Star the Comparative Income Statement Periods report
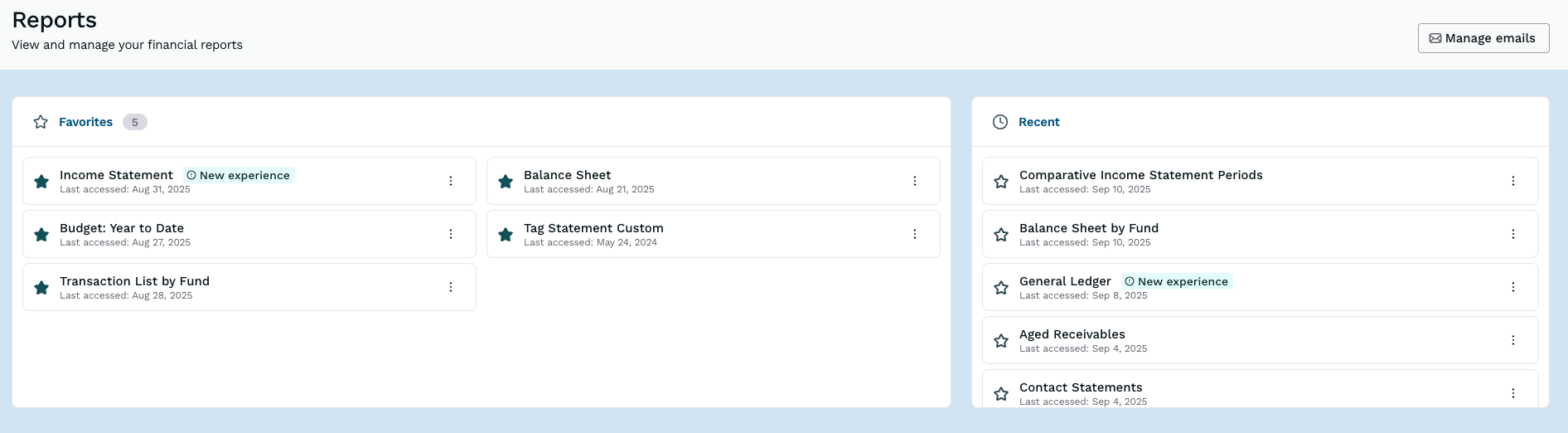The image size is (1568, 433). pyautogui.click(x=1001, y=182)
